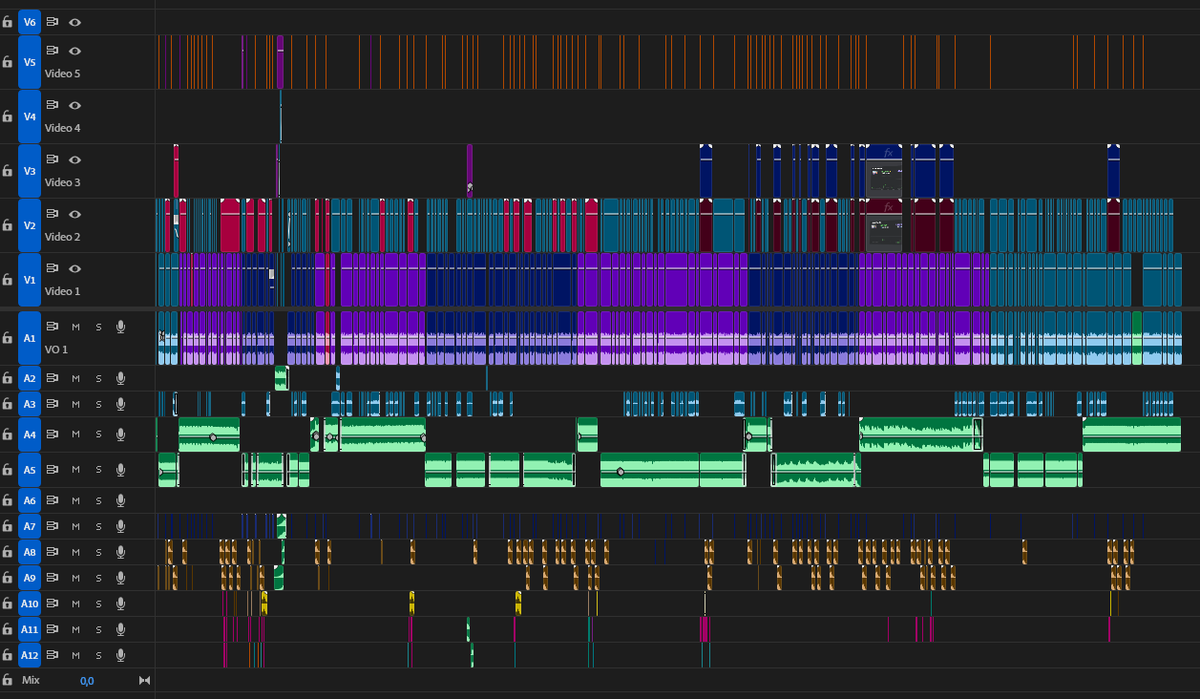Screen dimensions: 1200x699
Task: Toggle sync lock on A1 VO 1 track
Action: pyautogui.click(x=53, y=326)
